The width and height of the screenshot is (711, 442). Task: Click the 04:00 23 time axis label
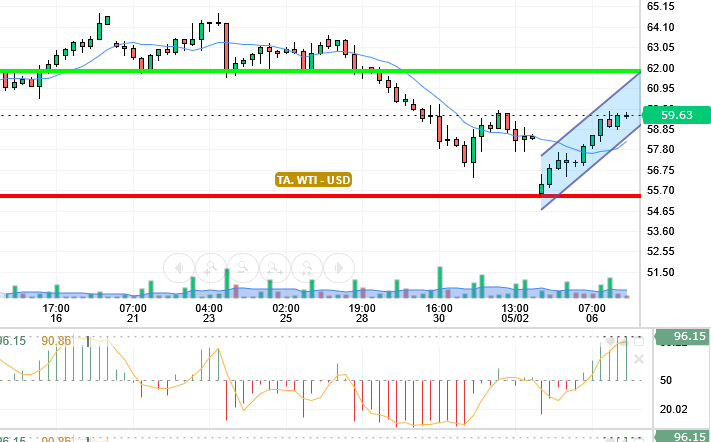coord(209,313)
